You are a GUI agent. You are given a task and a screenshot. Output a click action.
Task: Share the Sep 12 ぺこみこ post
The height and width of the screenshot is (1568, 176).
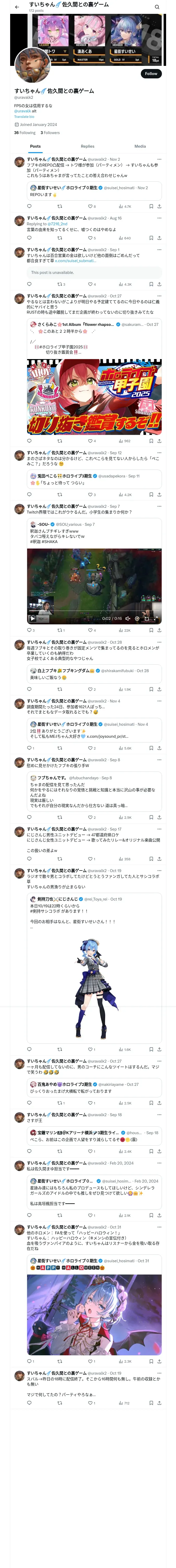(x=159, y=495)
